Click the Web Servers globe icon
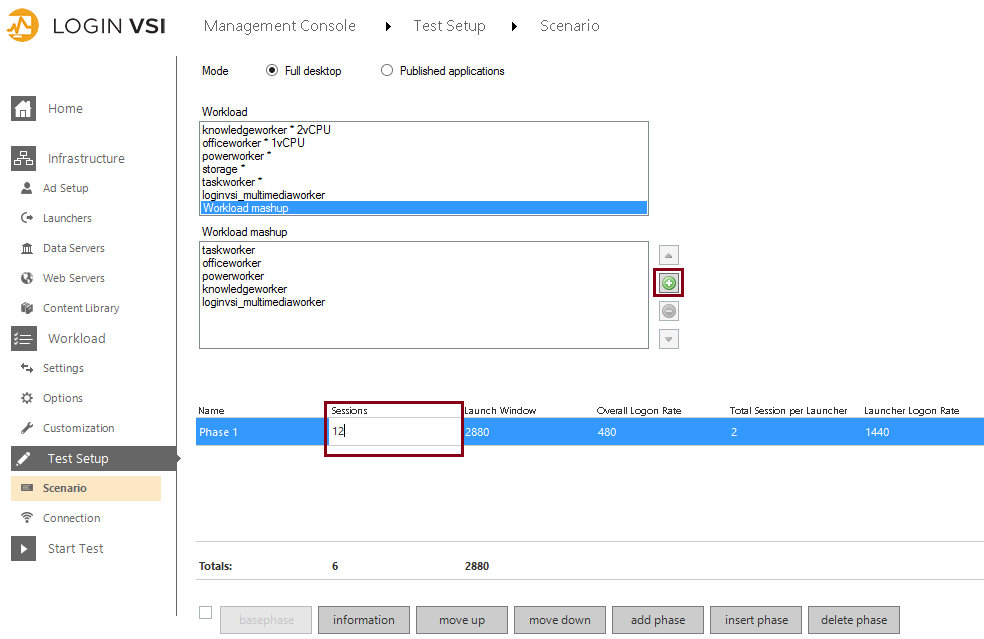The height and width of the screenshot is (639, 984). [27, 278]
